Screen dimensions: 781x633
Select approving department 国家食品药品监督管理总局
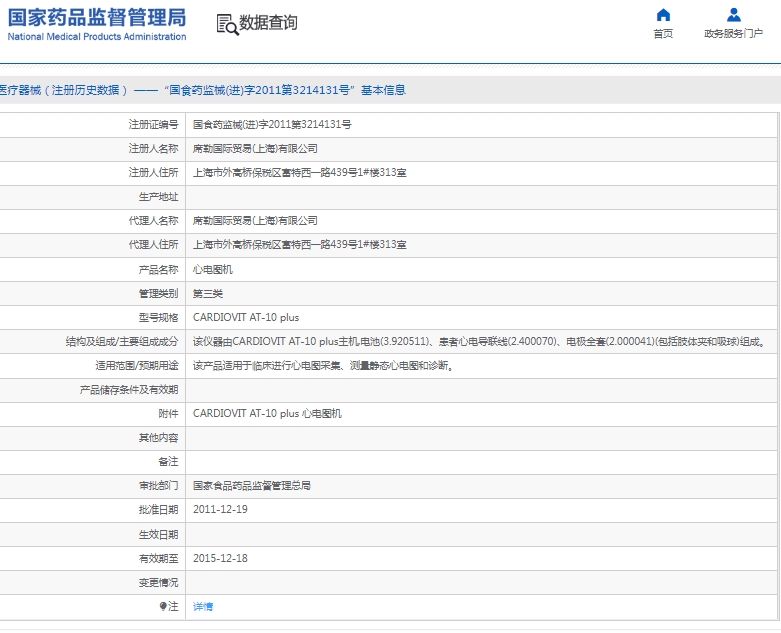252,486
